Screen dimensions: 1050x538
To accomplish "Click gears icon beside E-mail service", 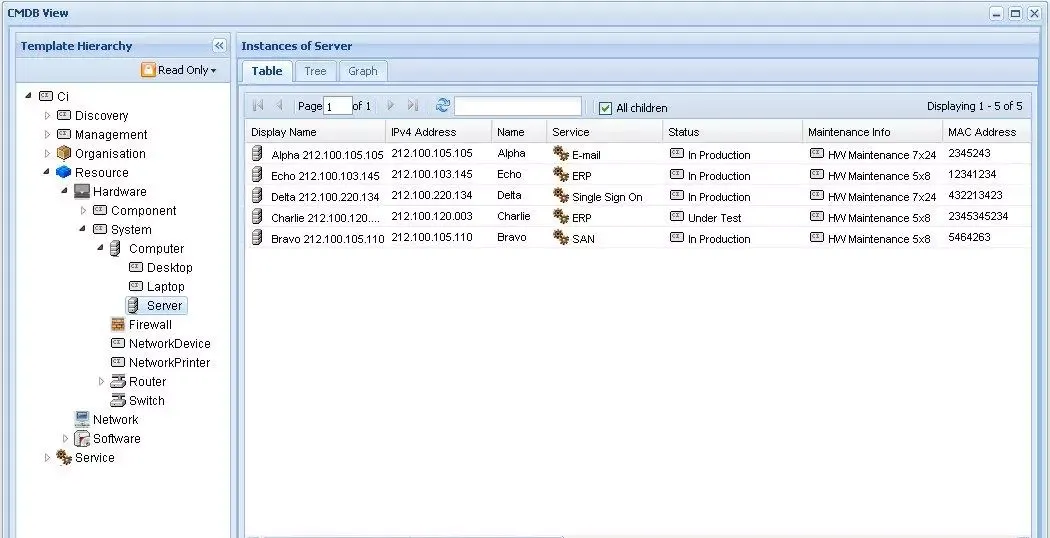I will (560, 153).
